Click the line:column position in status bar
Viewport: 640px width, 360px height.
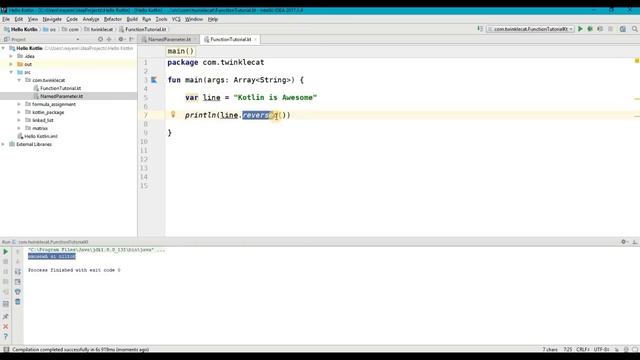567,349
